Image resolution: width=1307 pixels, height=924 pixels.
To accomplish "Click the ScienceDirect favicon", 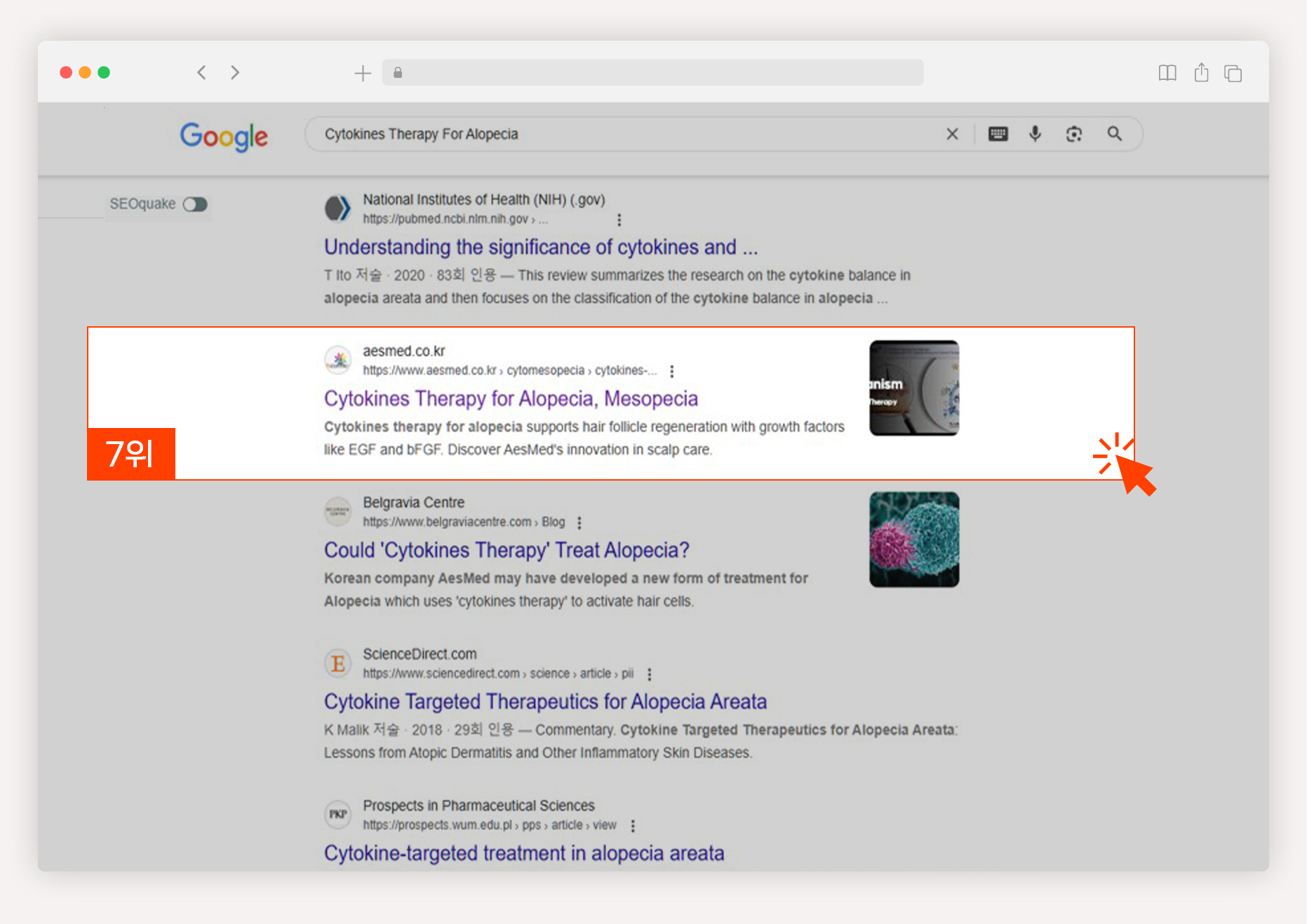I will 338,663.
